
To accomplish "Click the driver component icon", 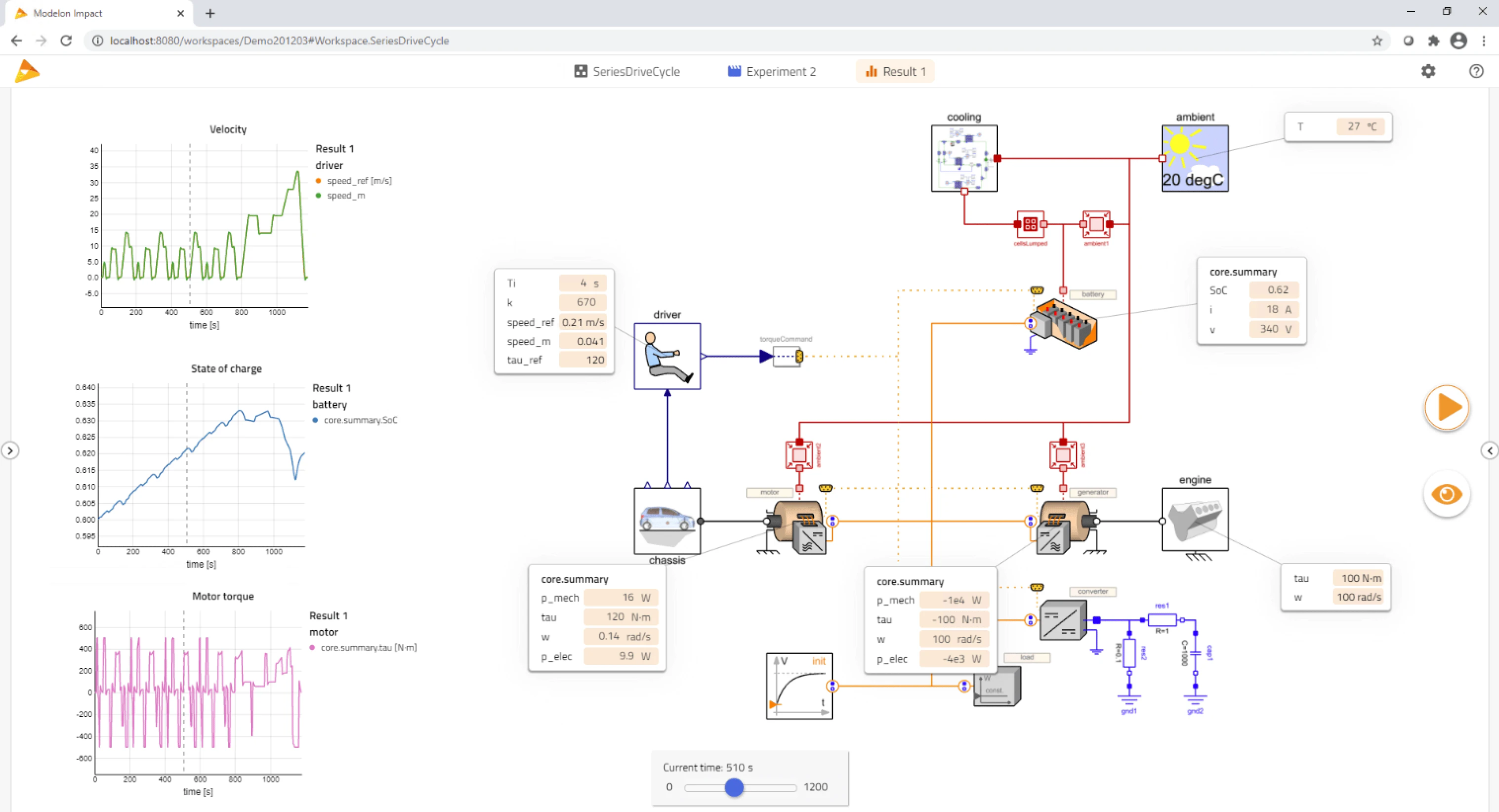I will click(x=667, y=356).
